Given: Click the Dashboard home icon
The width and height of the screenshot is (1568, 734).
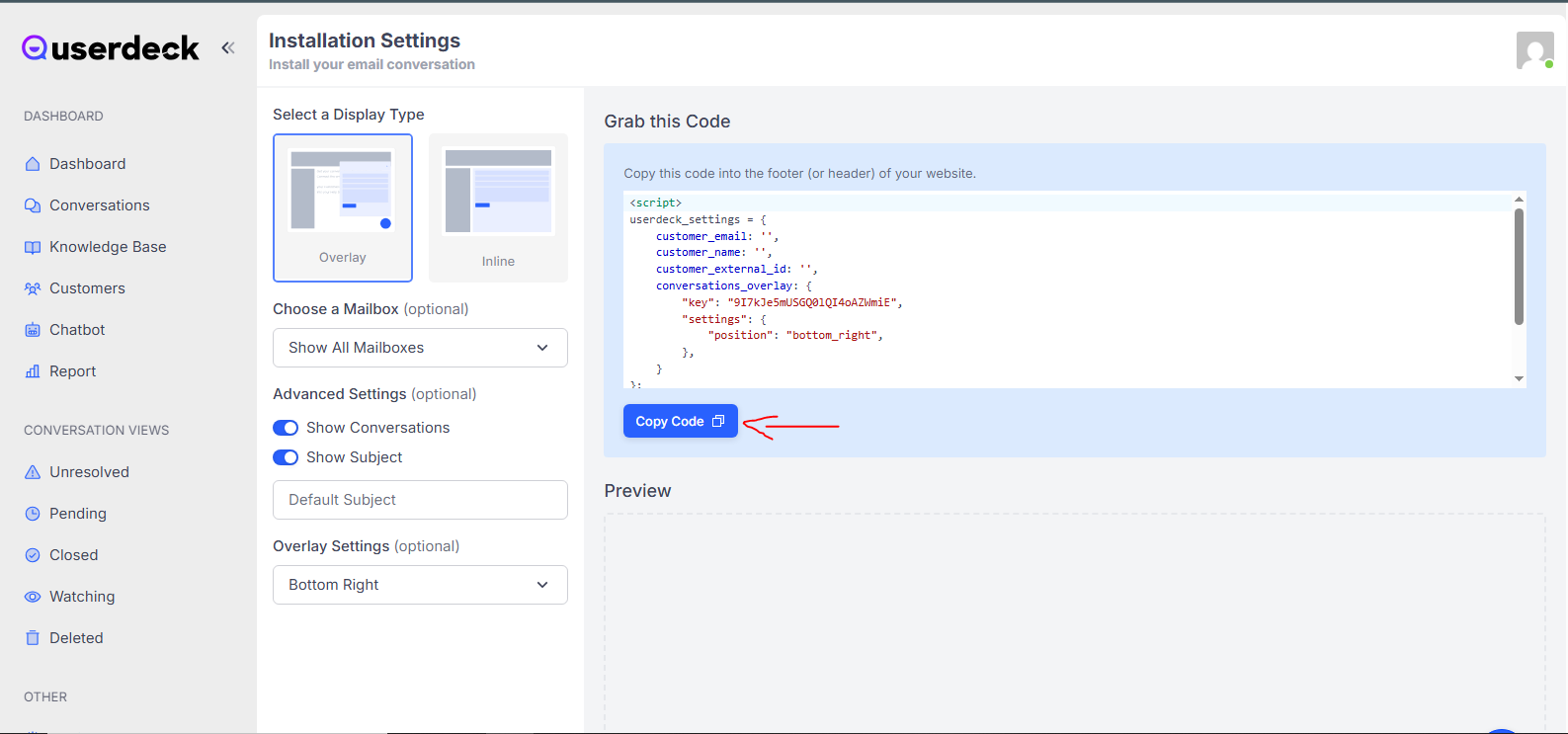Looking at the screenshot, I should (33, 164).
